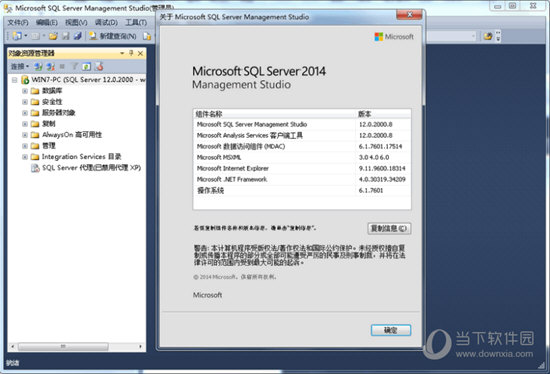550x374 pixels.
Task: Click the Save All toolbar icon
Action: coord(78,36)
